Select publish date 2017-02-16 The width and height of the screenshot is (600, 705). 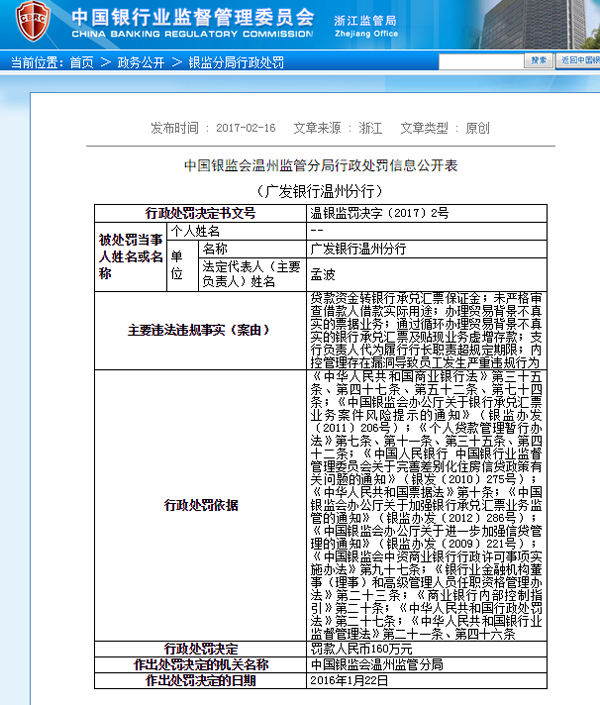click(x=246, y=128)
